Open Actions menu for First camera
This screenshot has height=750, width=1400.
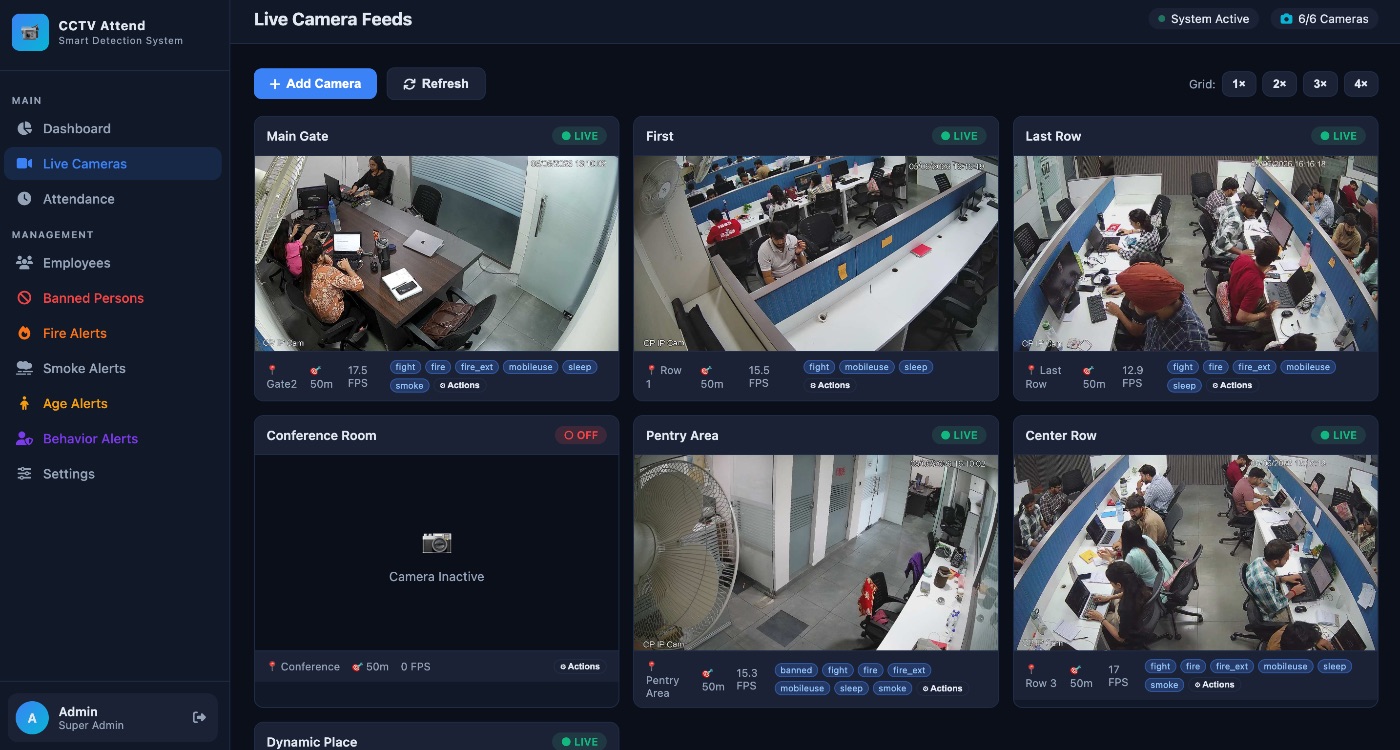(x=830, y=385)
